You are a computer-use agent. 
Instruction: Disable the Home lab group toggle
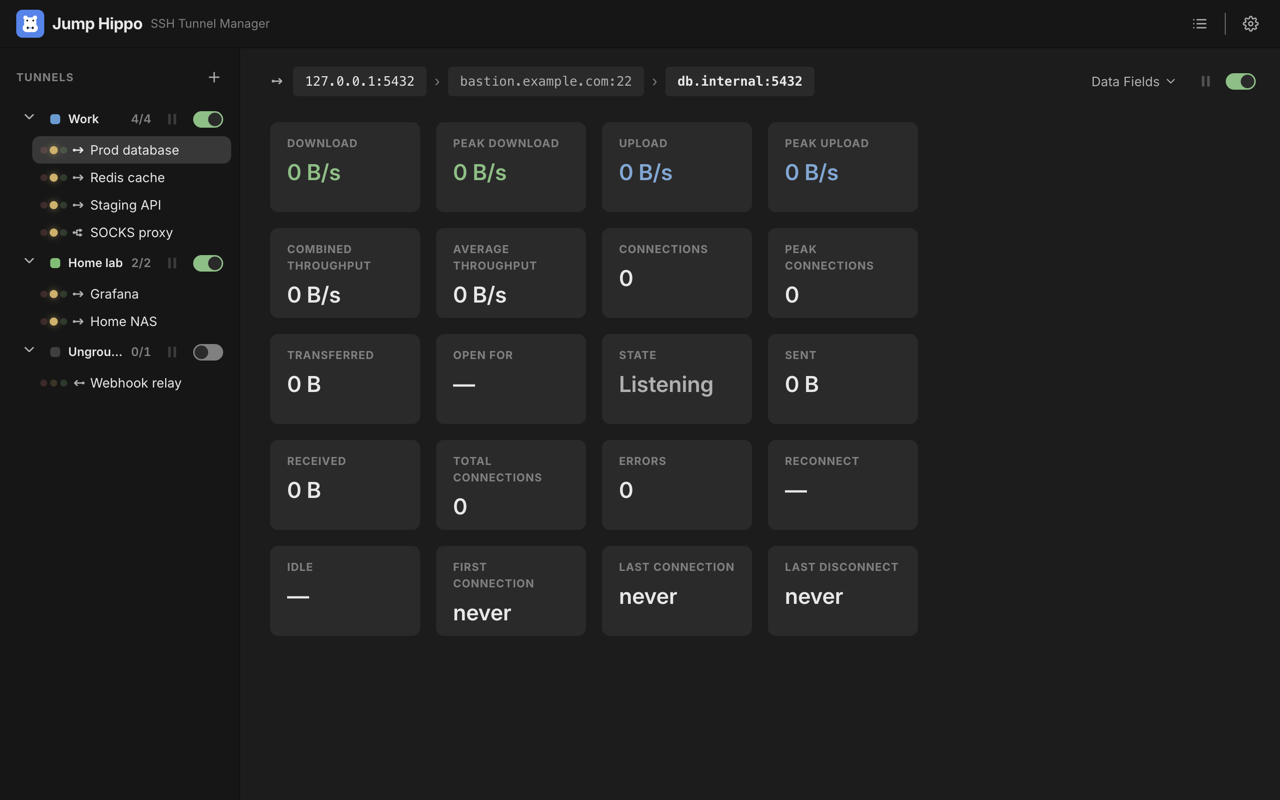(x=208, y=263)
